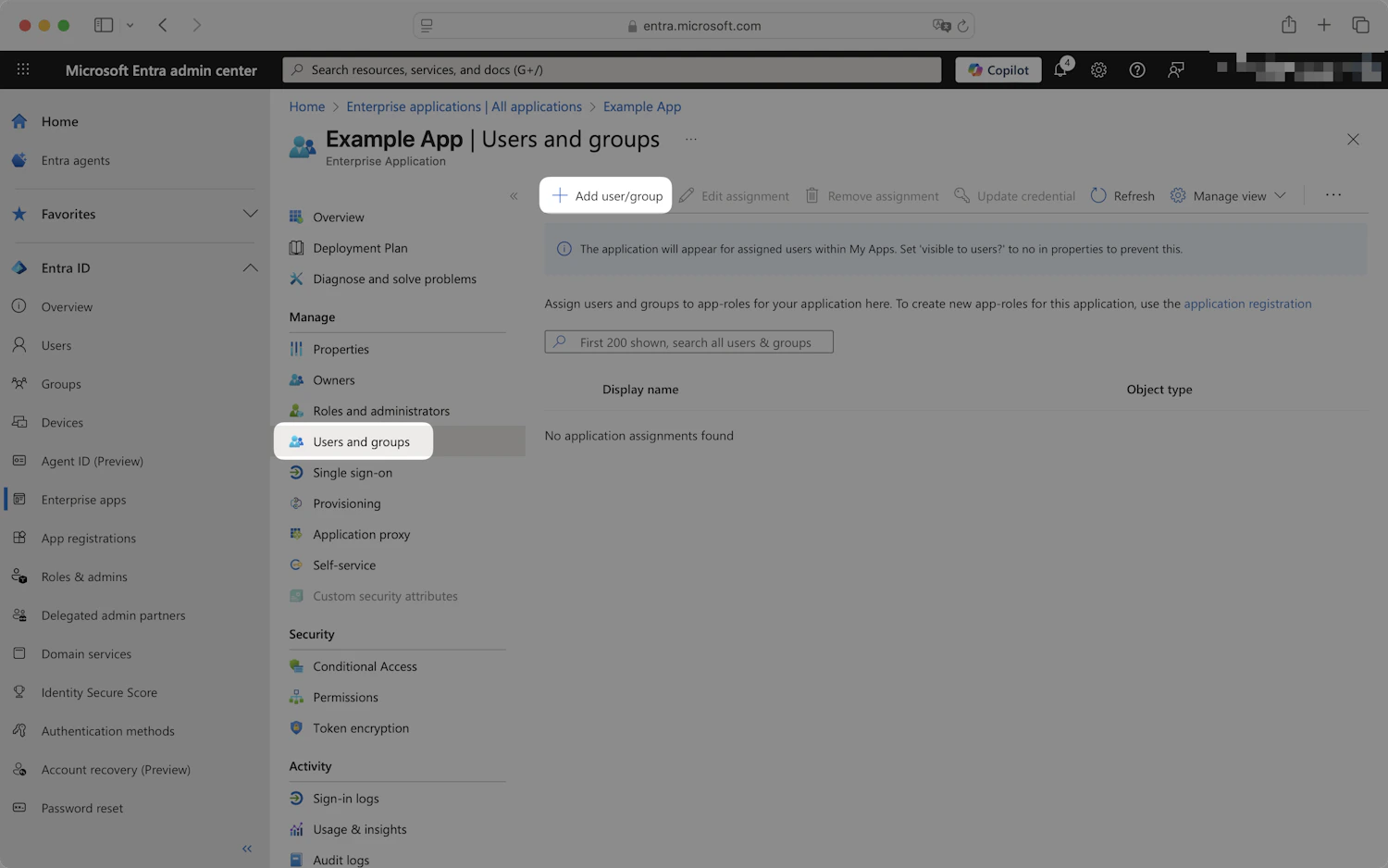Viewport: 1388px width, 868px height.
Task: Click Example App breadcrumb link
Action: coord(642,106)
